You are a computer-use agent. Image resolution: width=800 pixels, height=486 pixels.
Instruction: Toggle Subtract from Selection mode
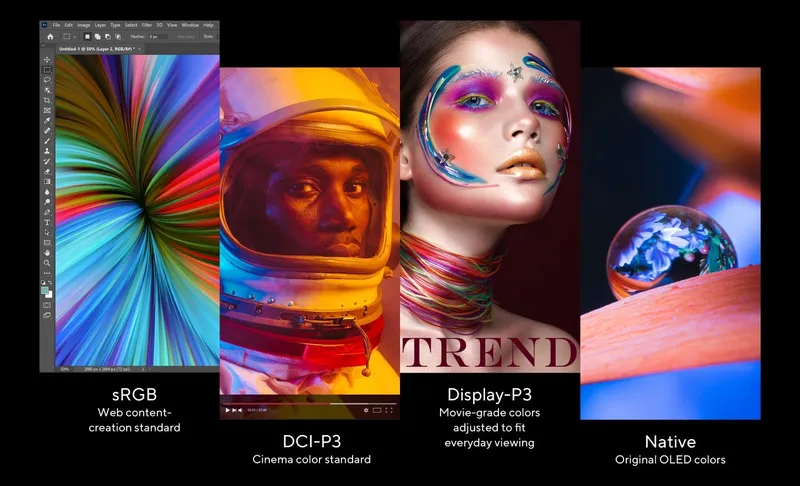point(107,37)
